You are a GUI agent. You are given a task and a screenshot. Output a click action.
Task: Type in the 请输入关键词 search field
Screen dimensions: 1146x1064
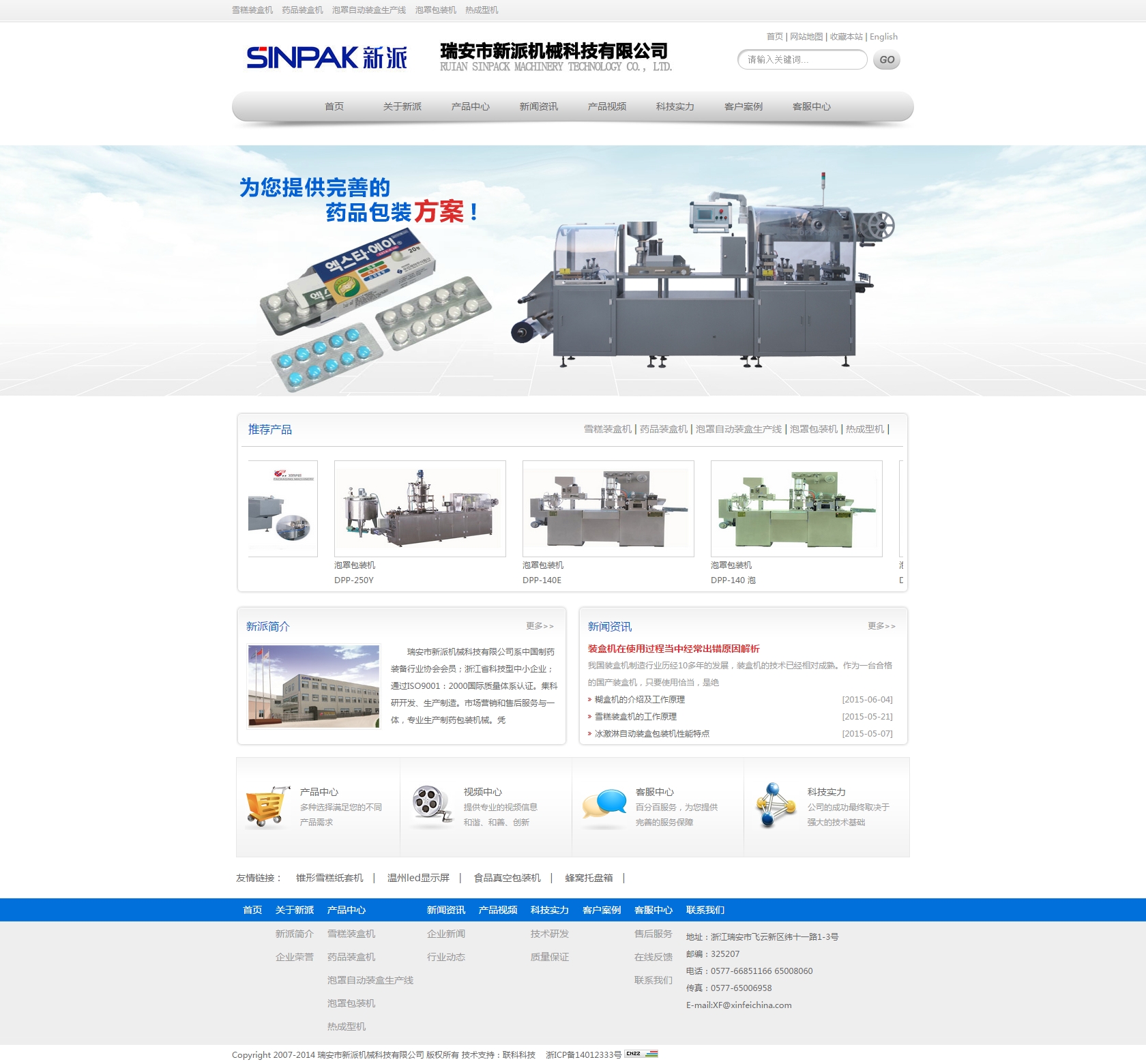(x=801, y=60)
